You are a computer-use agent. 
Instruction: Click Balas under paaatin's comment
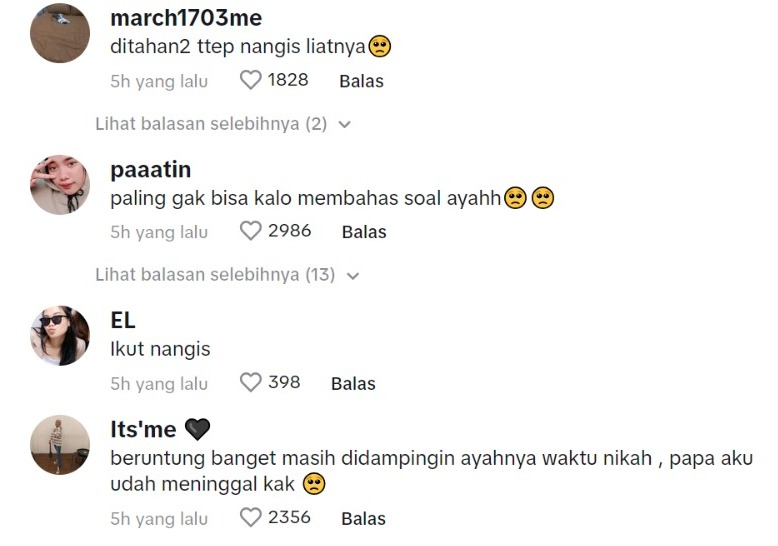tap(364, 232)
